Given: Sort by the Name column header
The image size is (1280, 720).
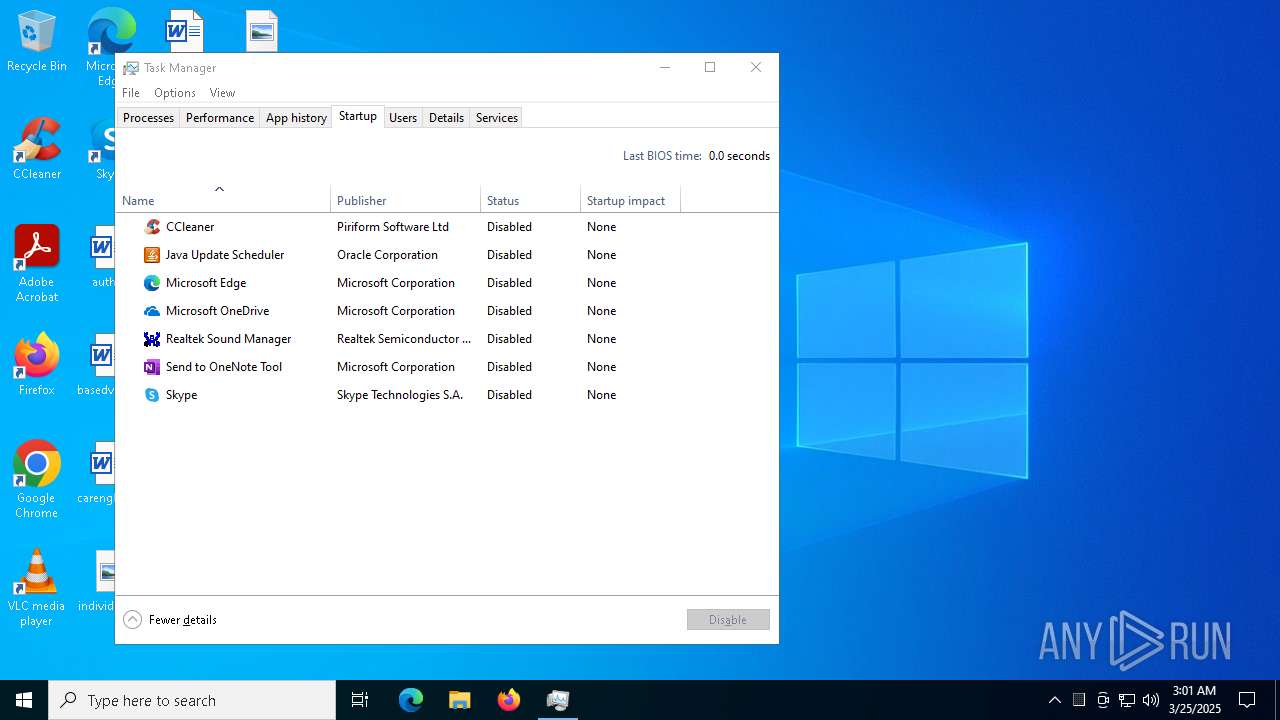Looking at the screenshot, I should point(223,199).
